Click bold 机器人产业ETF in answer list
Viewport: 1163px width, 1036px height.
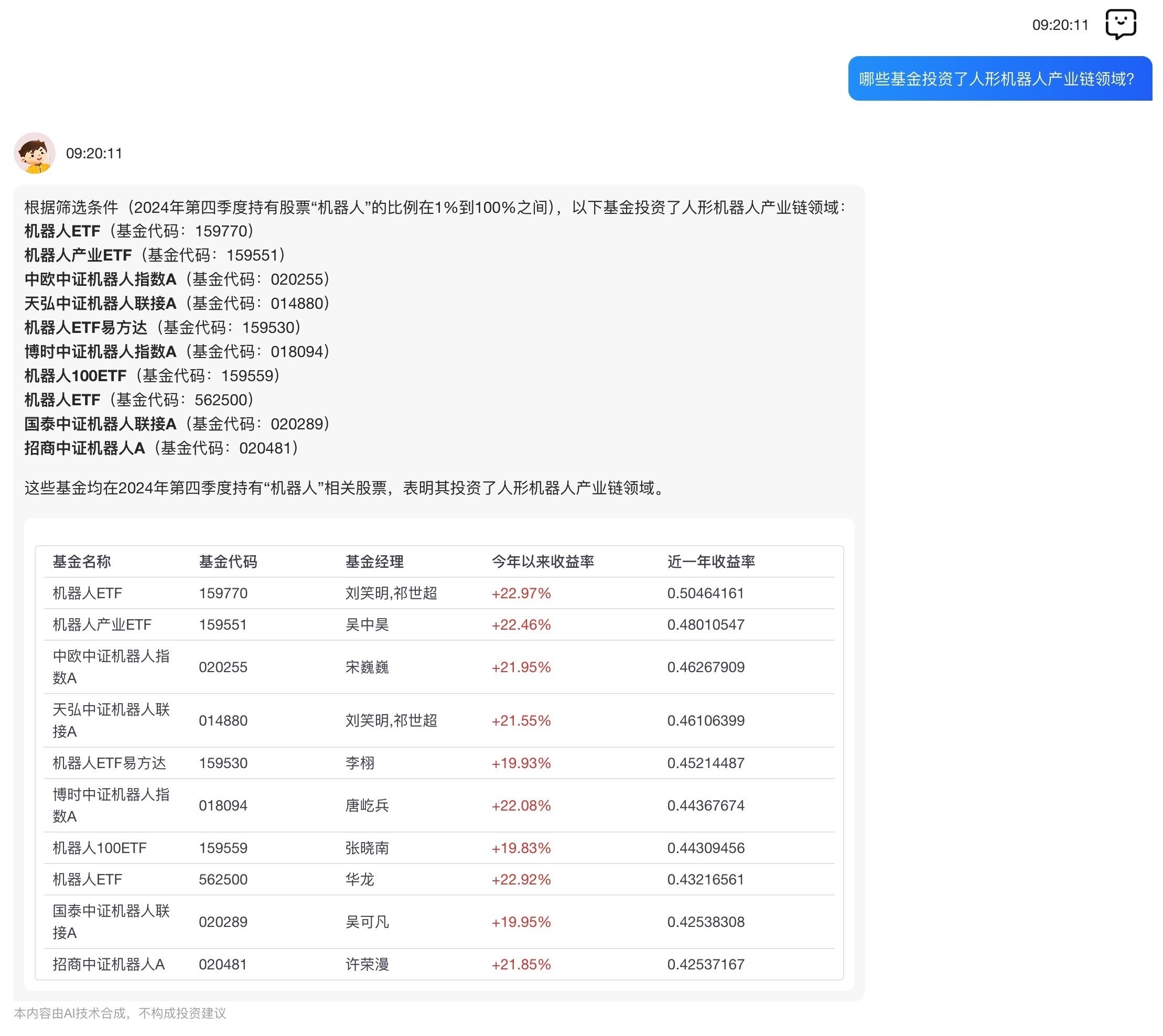click(78, 255)
